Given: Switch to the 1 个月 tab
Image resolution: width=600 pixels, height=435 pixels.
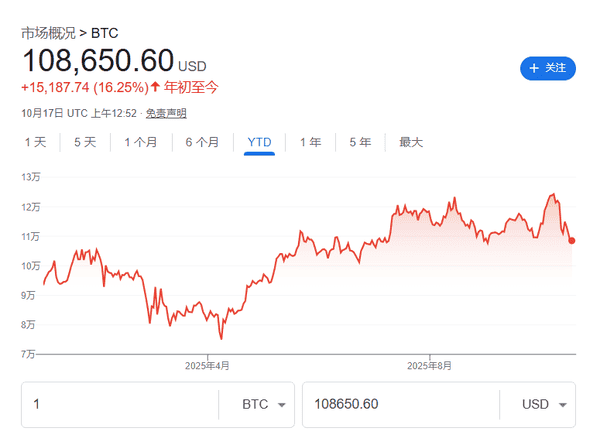Looking at the screenshot, I should tap(141, 143).
